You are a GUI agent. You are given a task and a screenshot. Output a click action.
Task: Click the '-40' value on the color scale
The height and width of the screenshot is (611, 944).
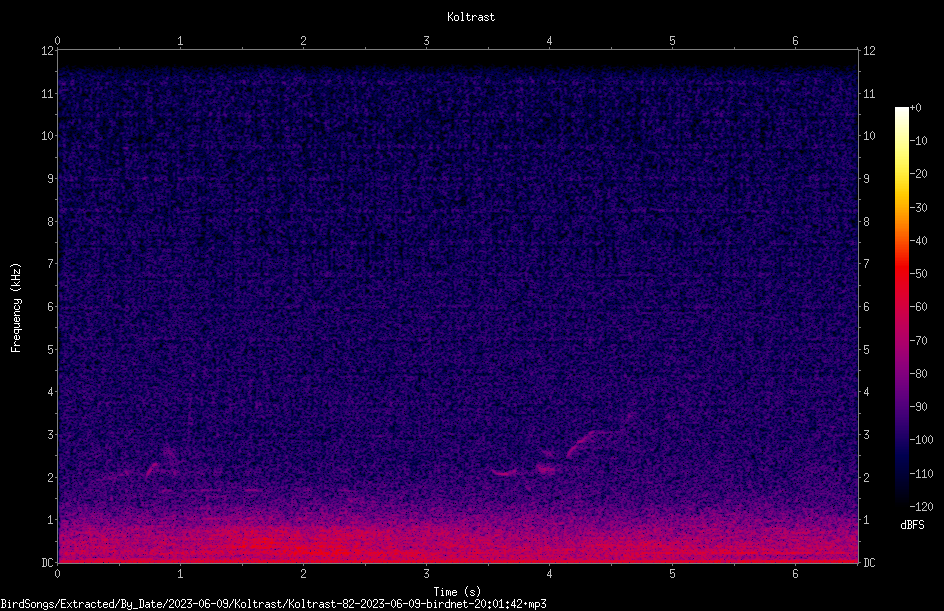pos(918,241)
